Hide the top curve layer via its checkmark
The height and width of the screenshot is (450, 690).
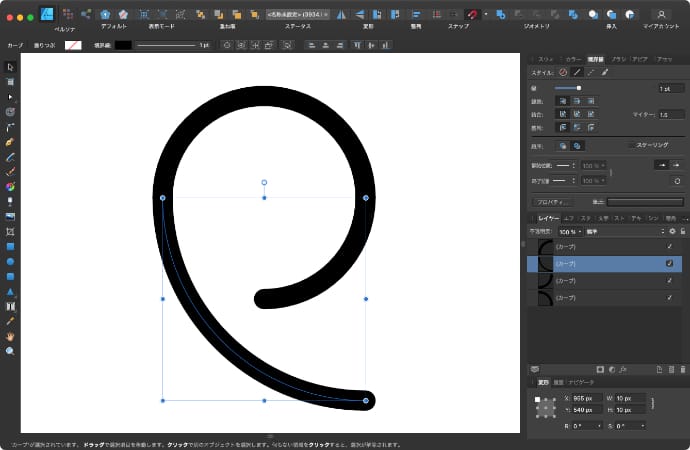pyautogui.click(x=669, y=246)
